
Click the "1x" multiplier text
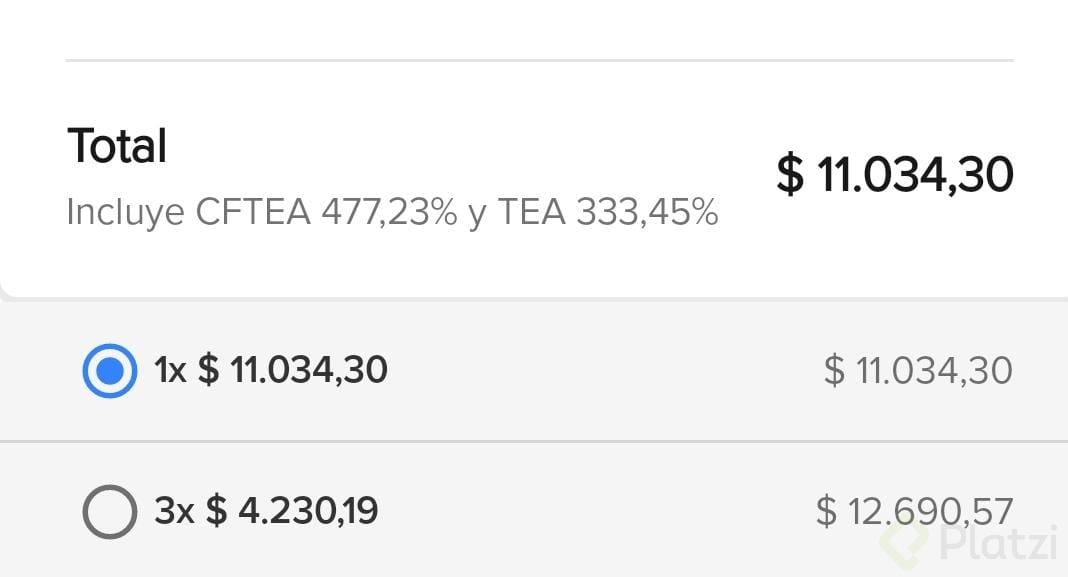click(170, 371)
